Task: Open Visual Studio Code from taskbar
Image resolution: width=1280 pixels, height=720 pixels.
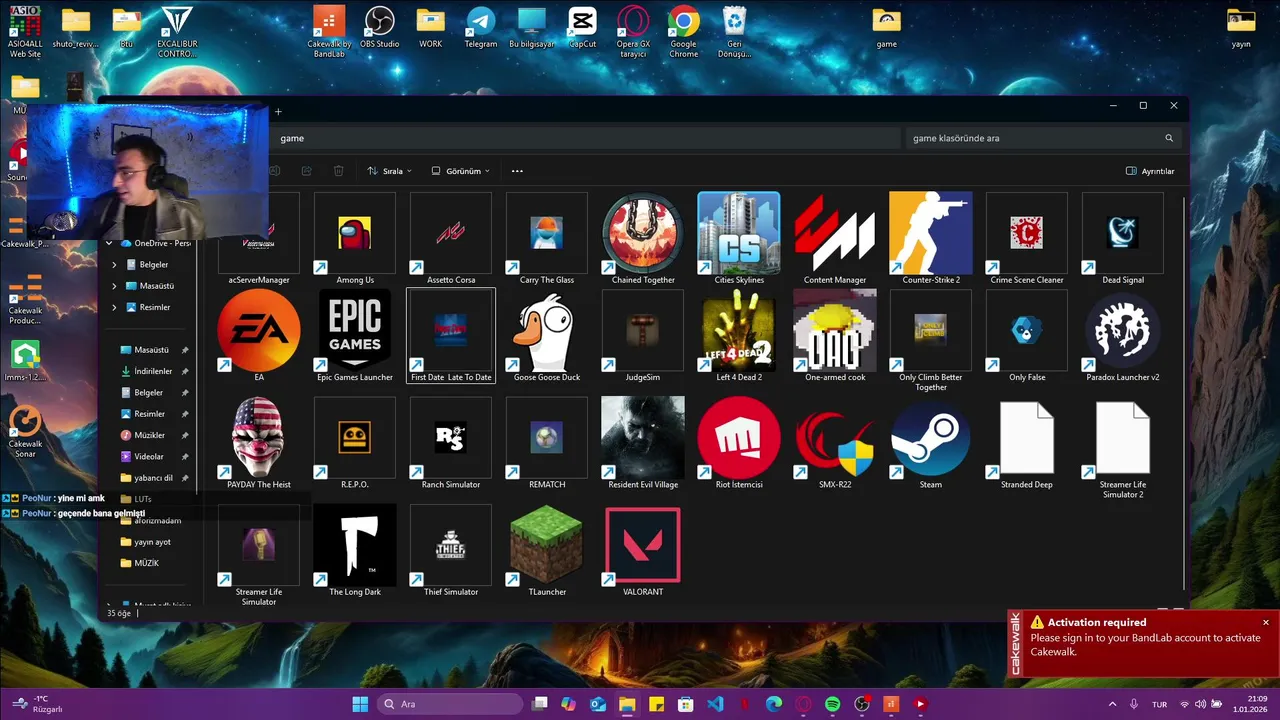Action: click(715, 704)
